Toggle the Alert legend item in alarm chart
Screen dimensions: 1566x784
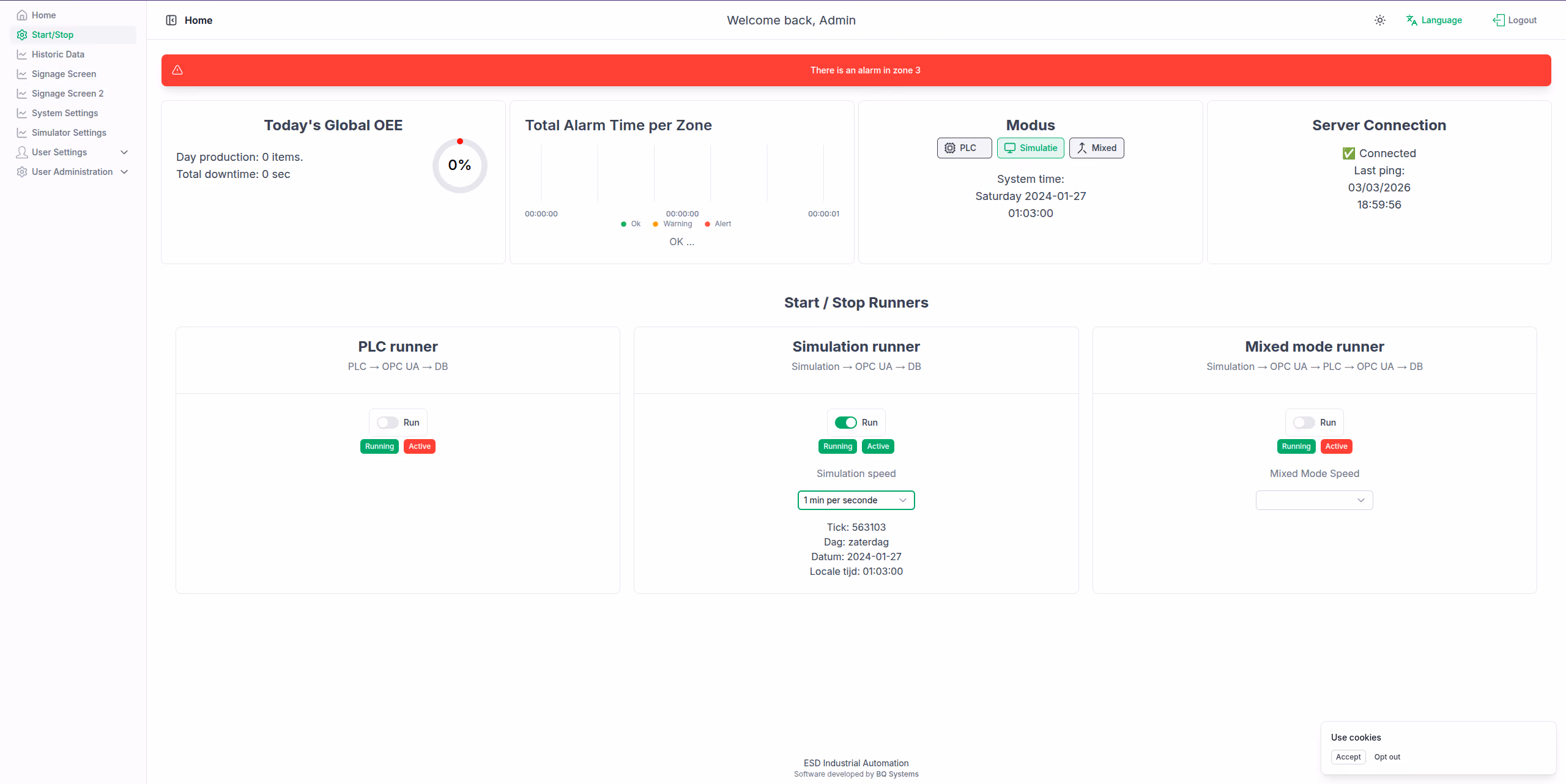coord(718,224)
